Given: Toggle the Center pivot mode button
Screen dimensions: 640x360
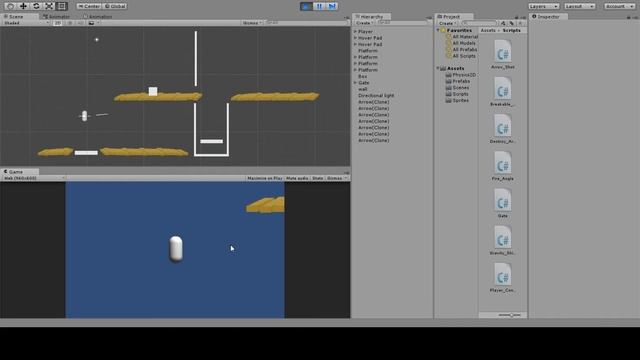Looking at the screenshot, I should (x=89, y=6).
